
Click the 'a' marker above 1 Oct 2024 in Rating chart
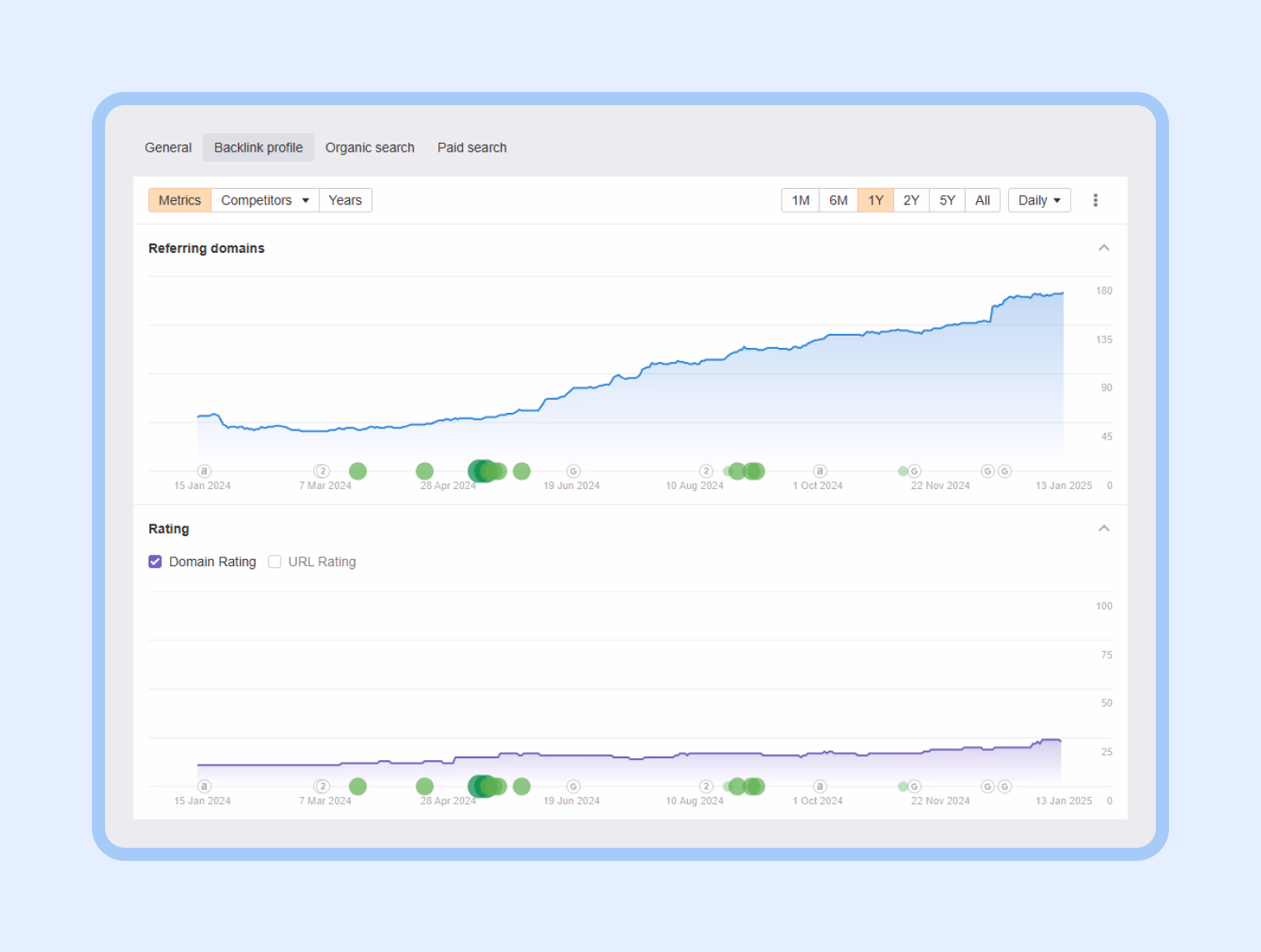819,786
